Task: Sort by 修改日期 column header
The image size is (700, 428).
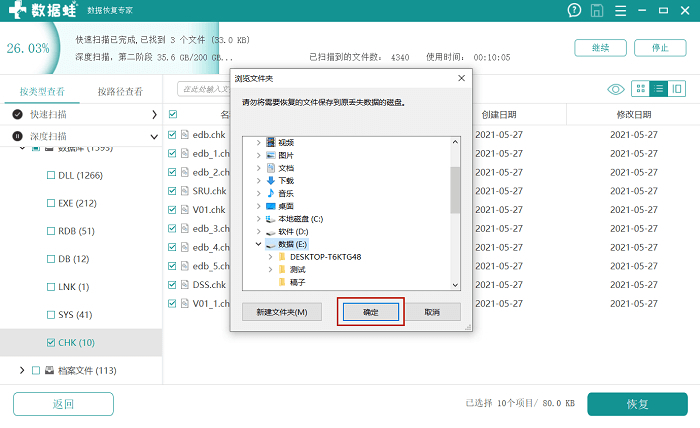Action: tap(634, 115)
